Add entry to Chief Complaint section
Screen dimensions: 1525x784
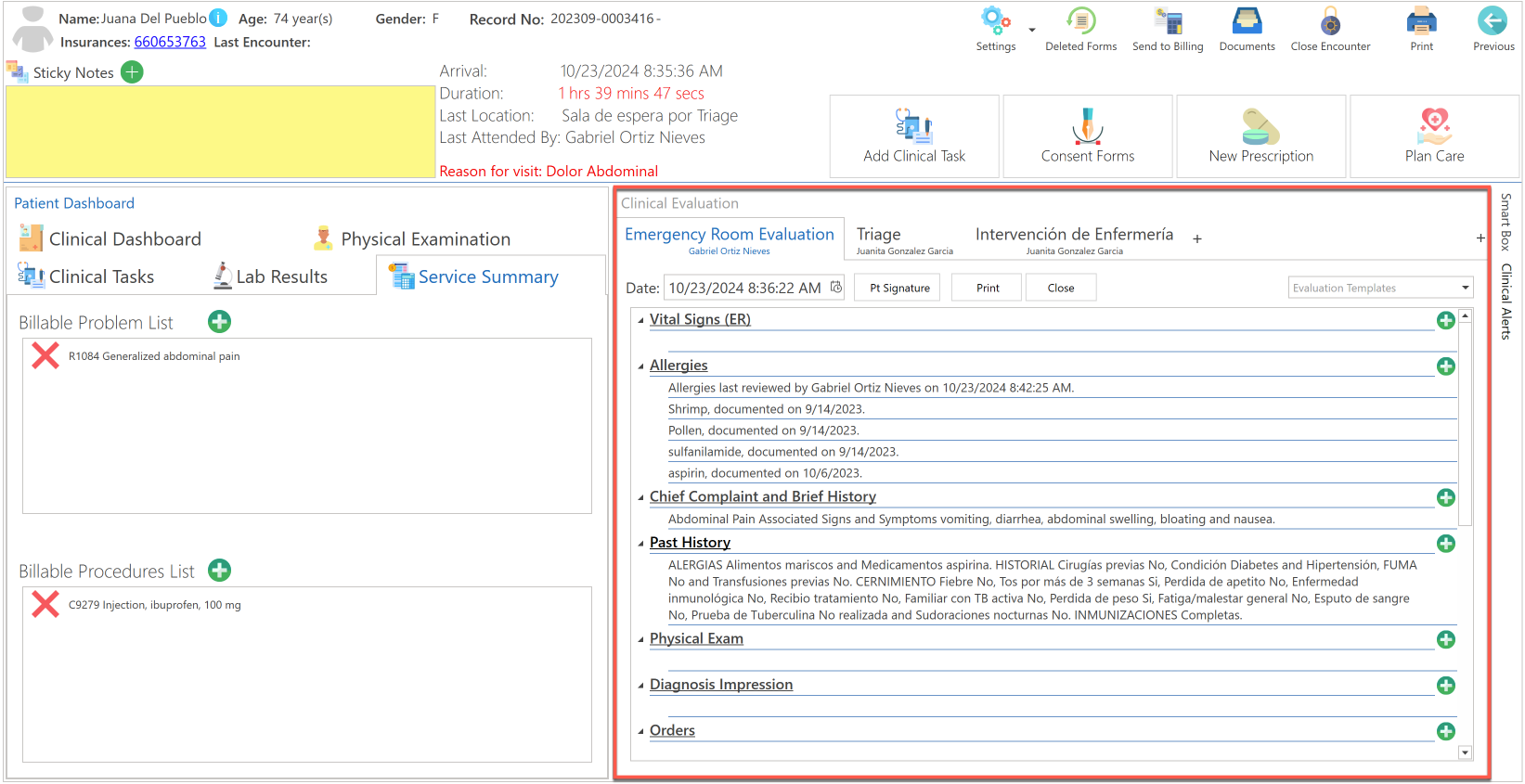tap(1445, 498)
